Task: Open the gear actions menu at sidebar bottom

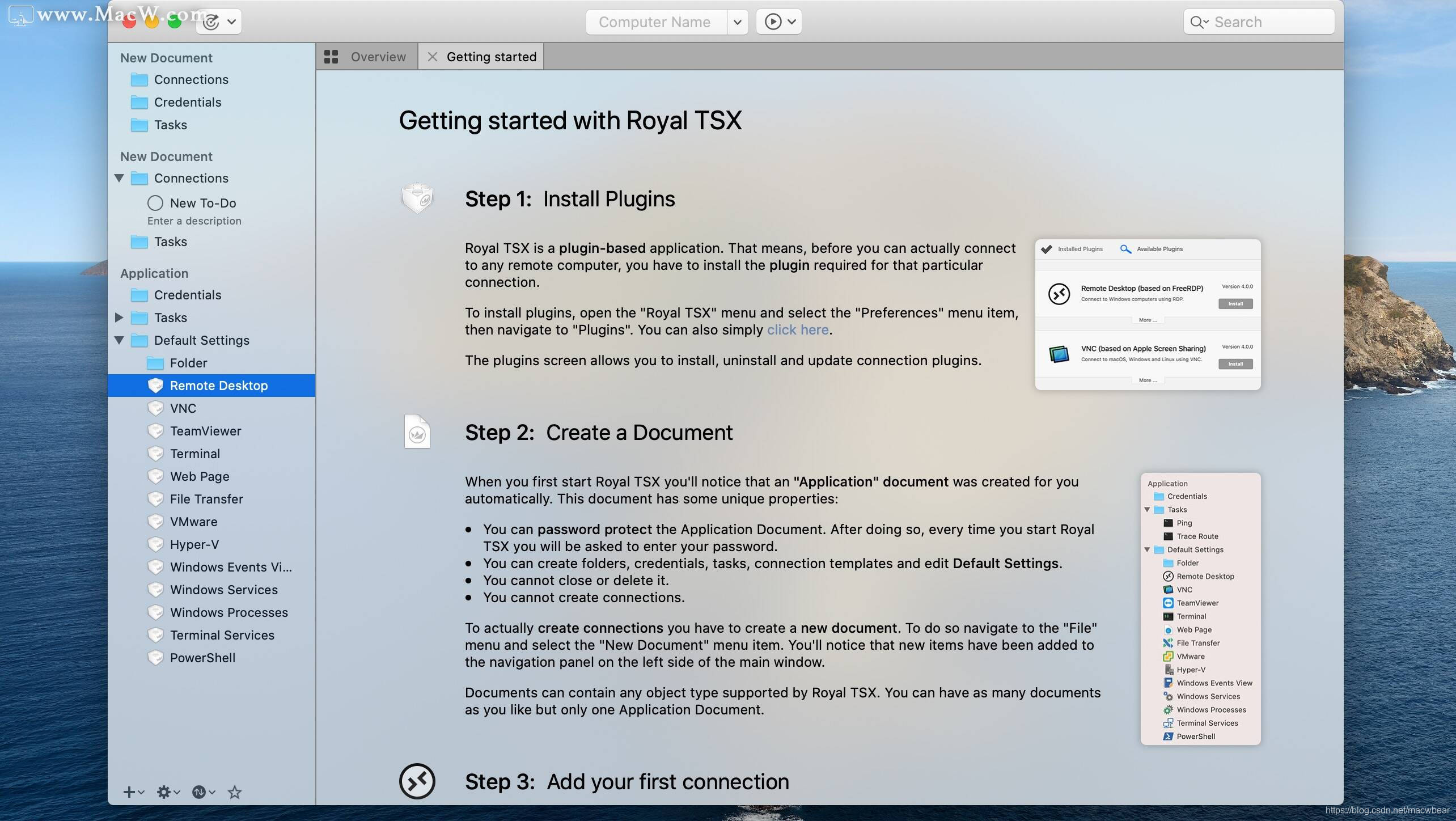Action: coord(168,792)
